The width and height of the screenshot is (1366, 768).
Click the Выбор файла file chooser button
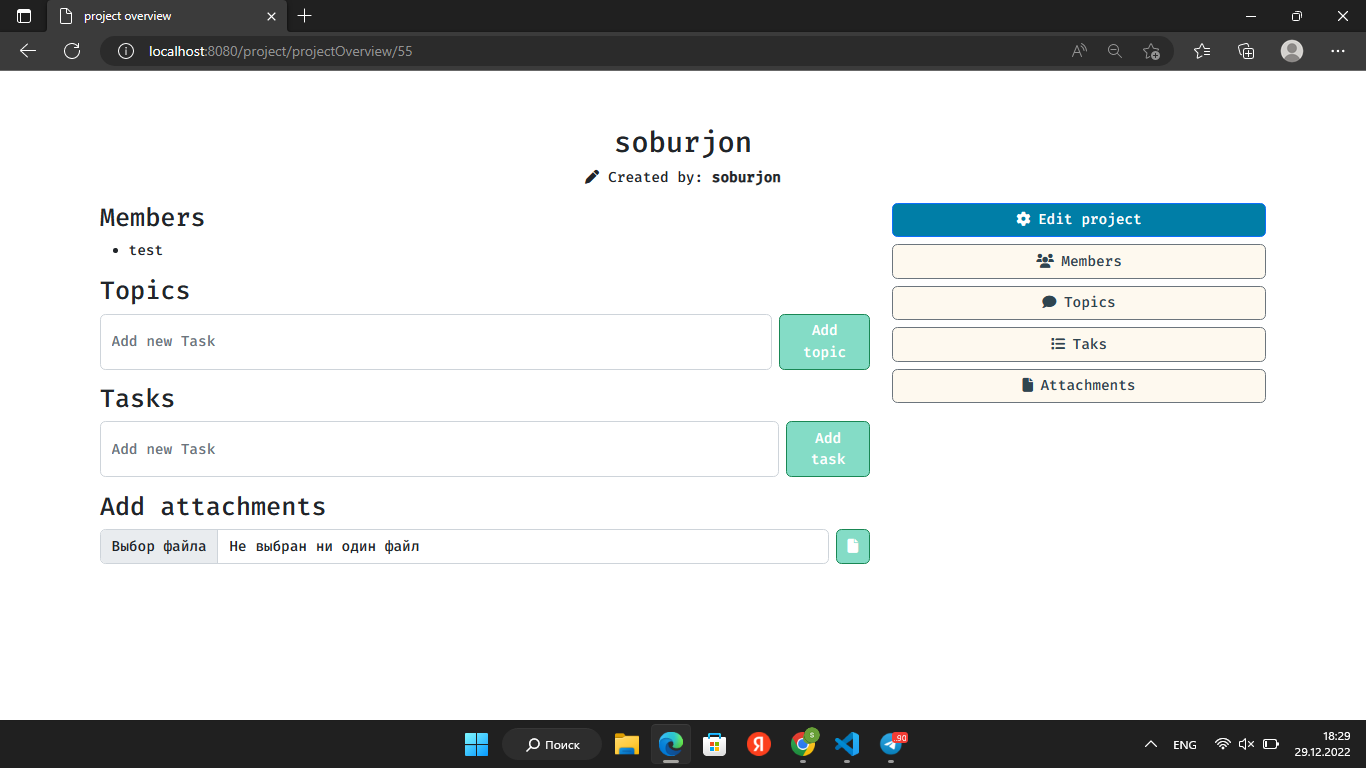click(x=159, y=546)
